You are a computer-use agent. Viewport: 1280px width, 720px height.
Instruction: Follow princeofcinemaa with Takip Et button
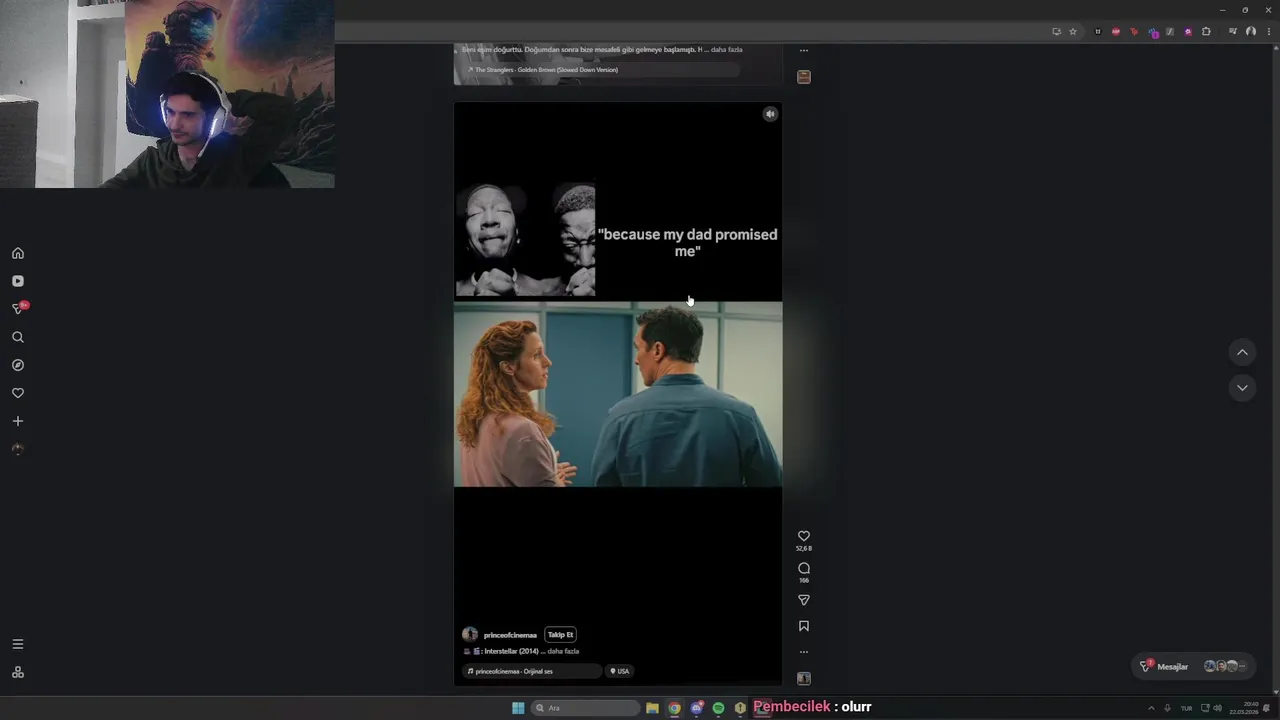click(560, 634)
